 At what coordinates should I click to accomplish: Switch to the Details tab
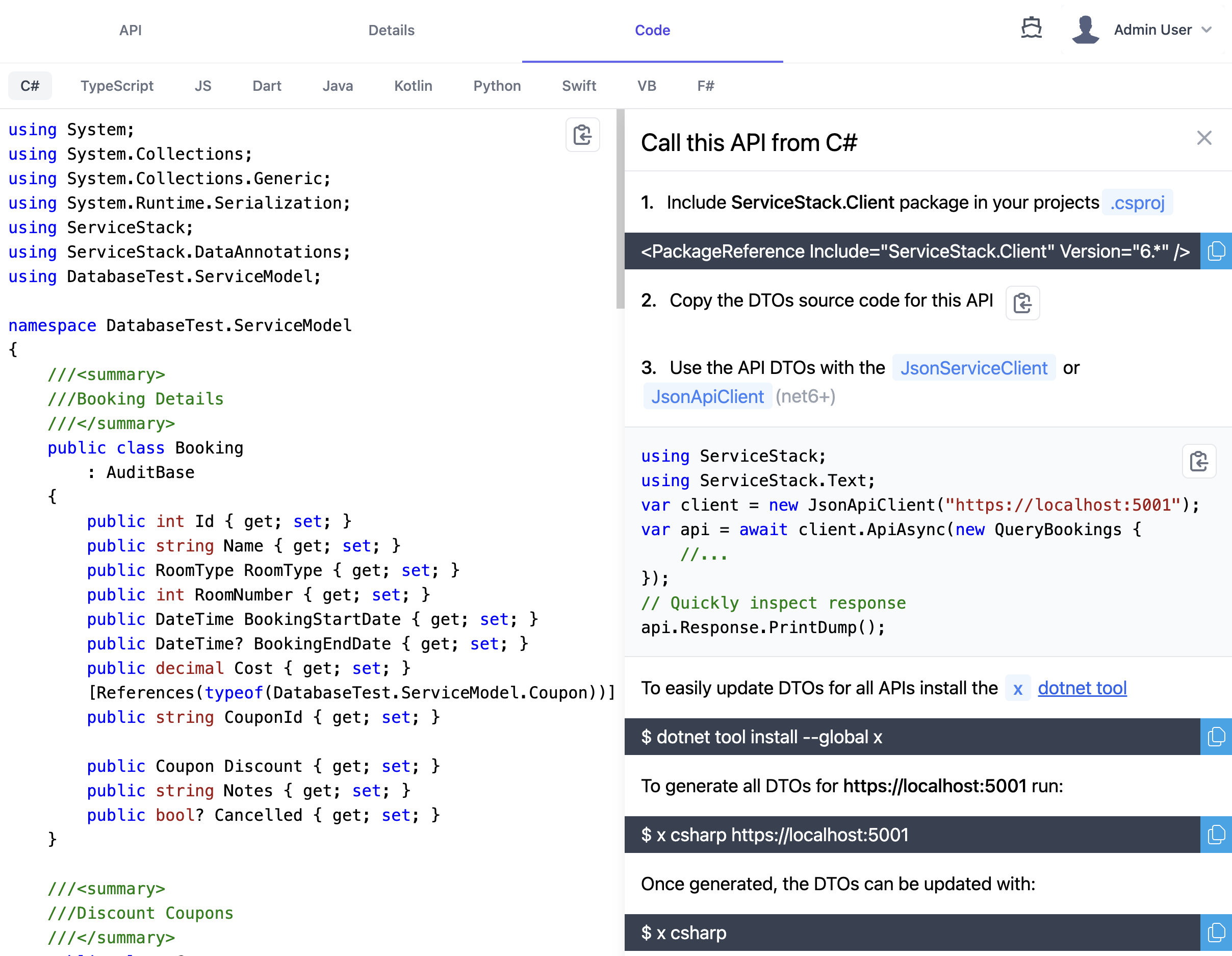click(391, 31)
